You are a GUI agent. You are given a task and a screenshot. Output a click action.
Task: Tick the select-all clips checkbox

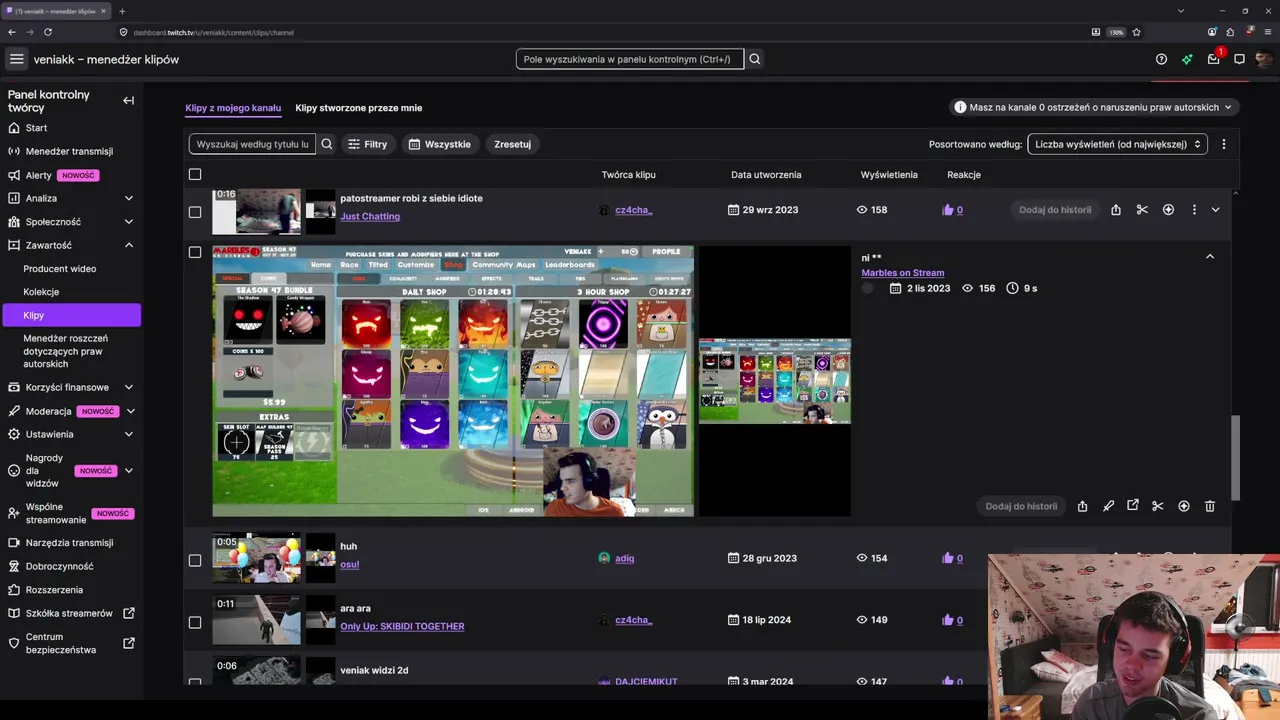195,174
